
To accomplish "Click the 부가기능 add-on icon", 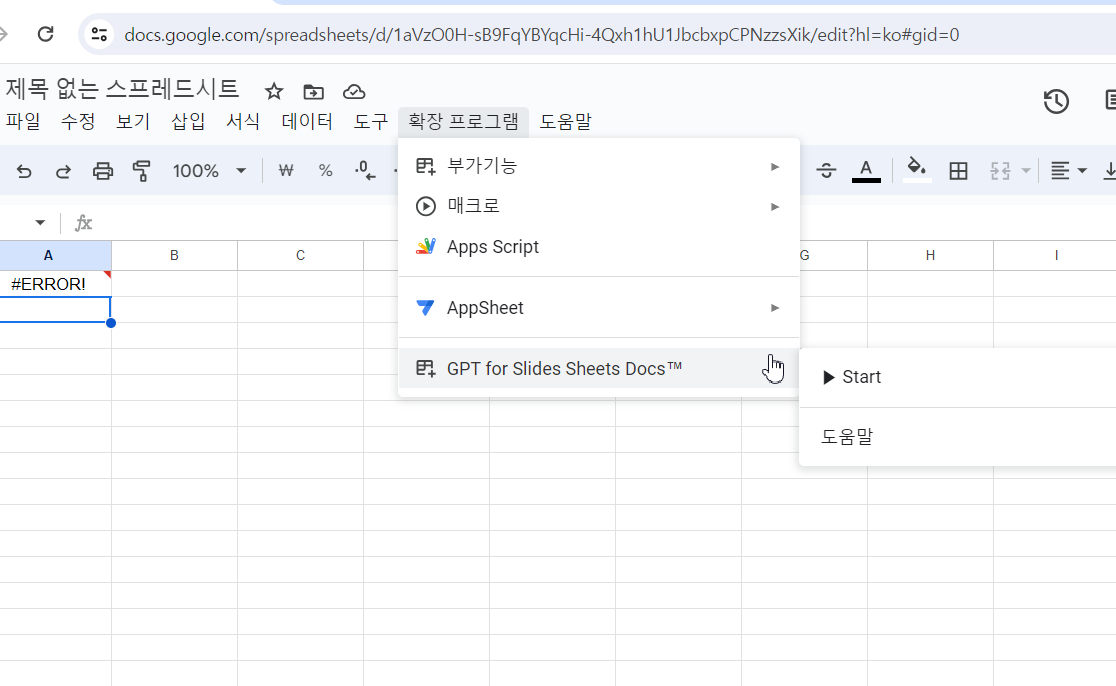I will (x=426, y=166).
